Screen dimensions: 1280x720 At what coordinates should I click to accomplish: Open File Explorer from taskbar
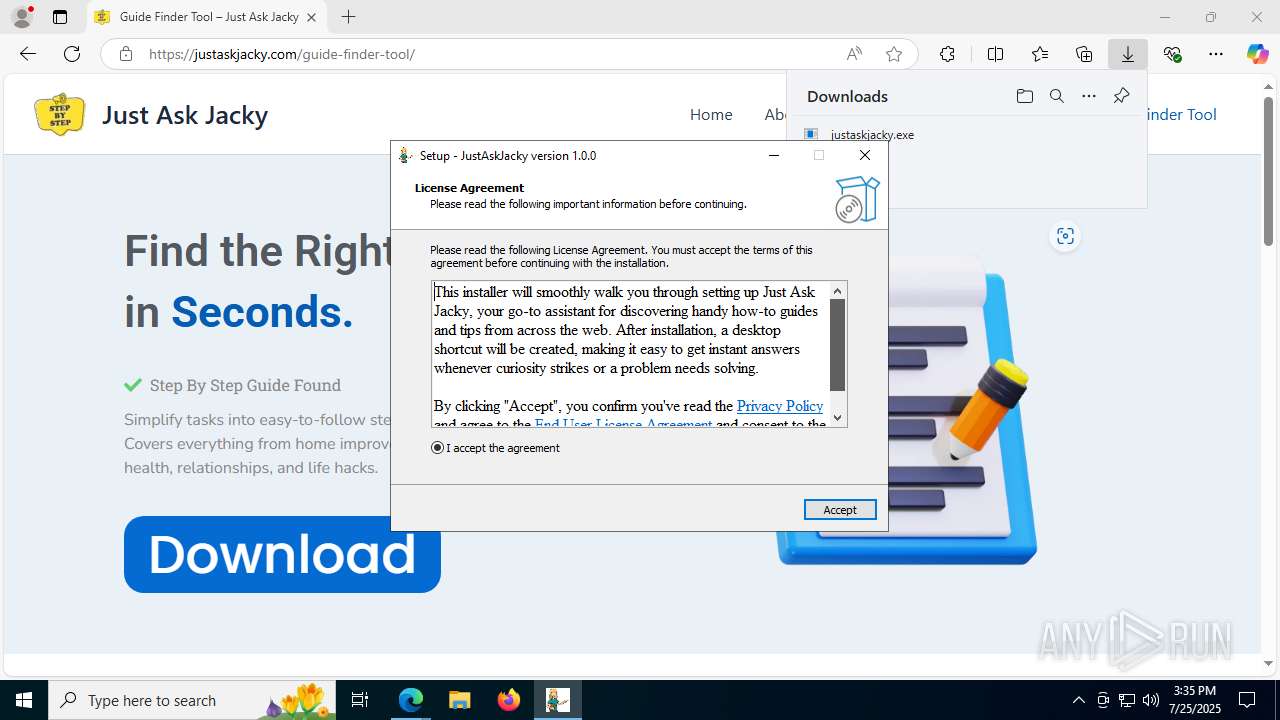pos(460,700)
